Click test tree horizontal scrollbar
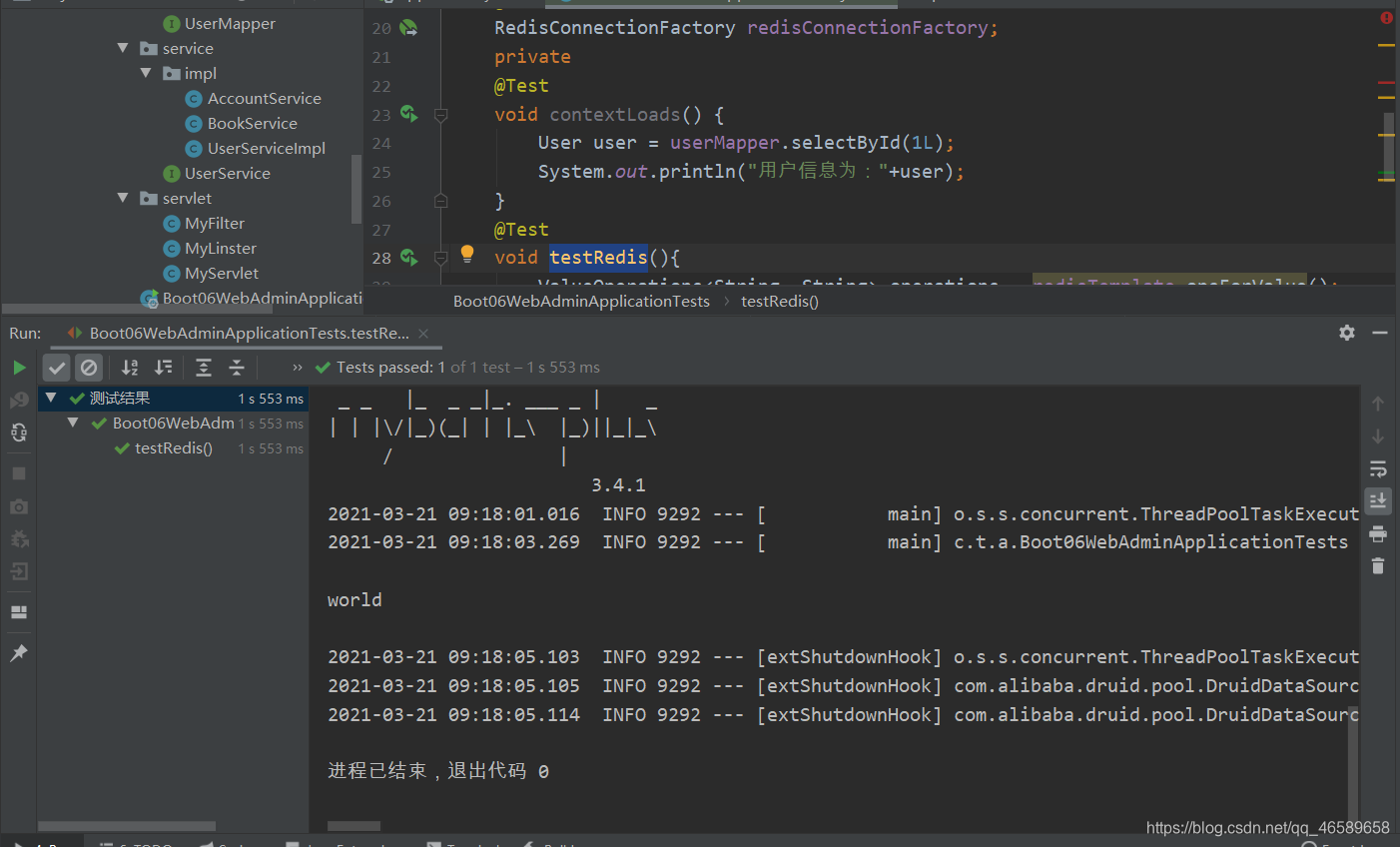The height and width of the screenshot is (847, 1400). [x=127, y=826]
